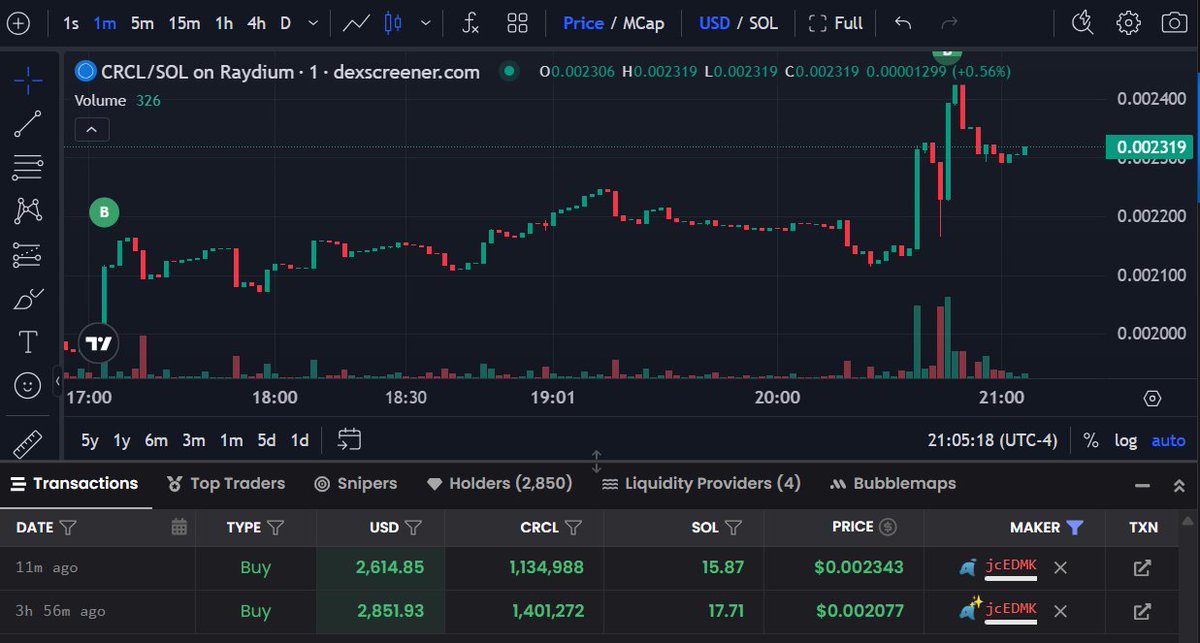The height and width of the screenshot is (643, 1200).
Task: Open timezone menu at 21:05:18 (UTC-4)
Action: (992, 440)
